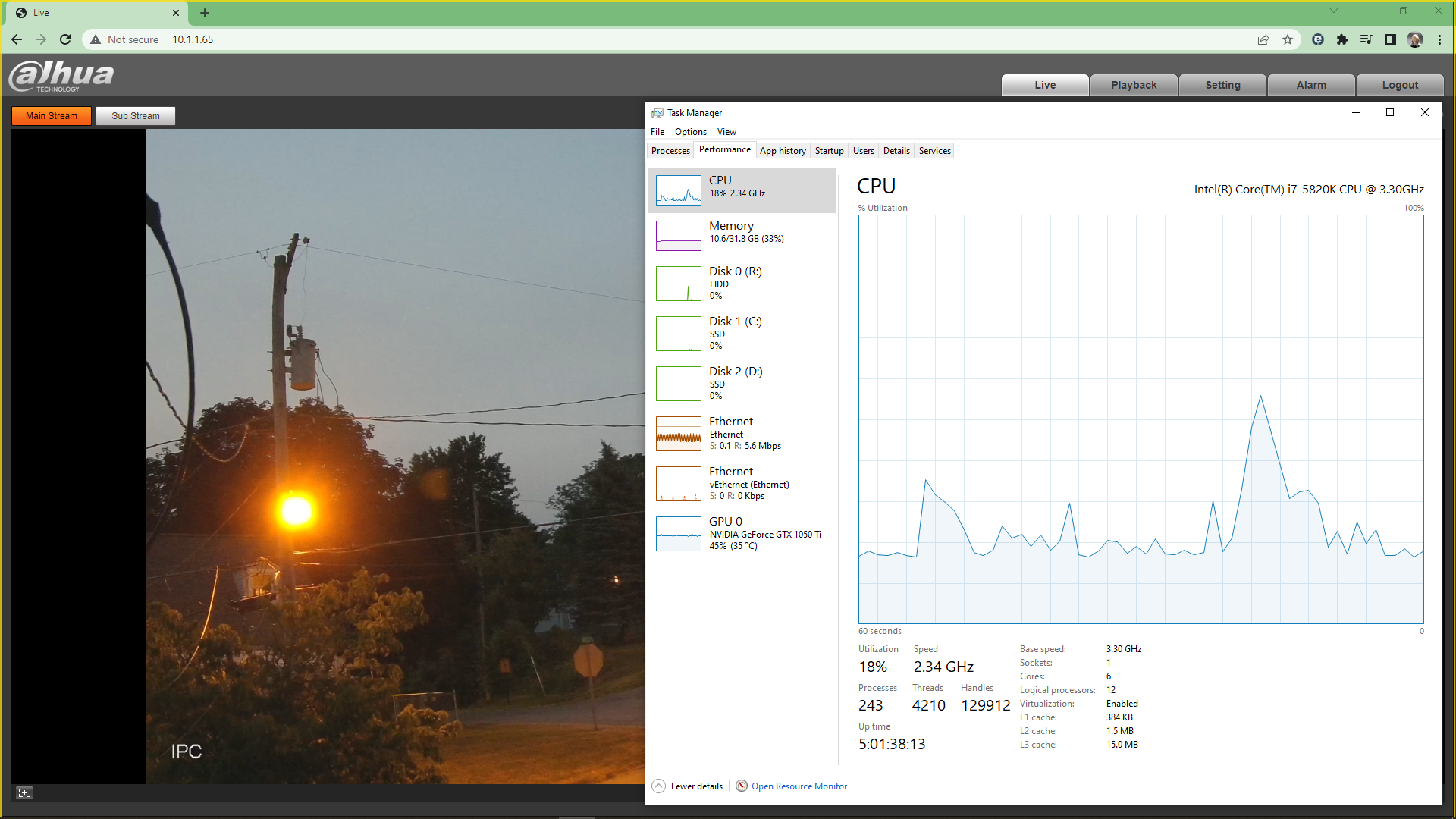Select Disk 0 (R:) HDD item
This screenshot has height=819, width=1456.
tap(742, 283)
